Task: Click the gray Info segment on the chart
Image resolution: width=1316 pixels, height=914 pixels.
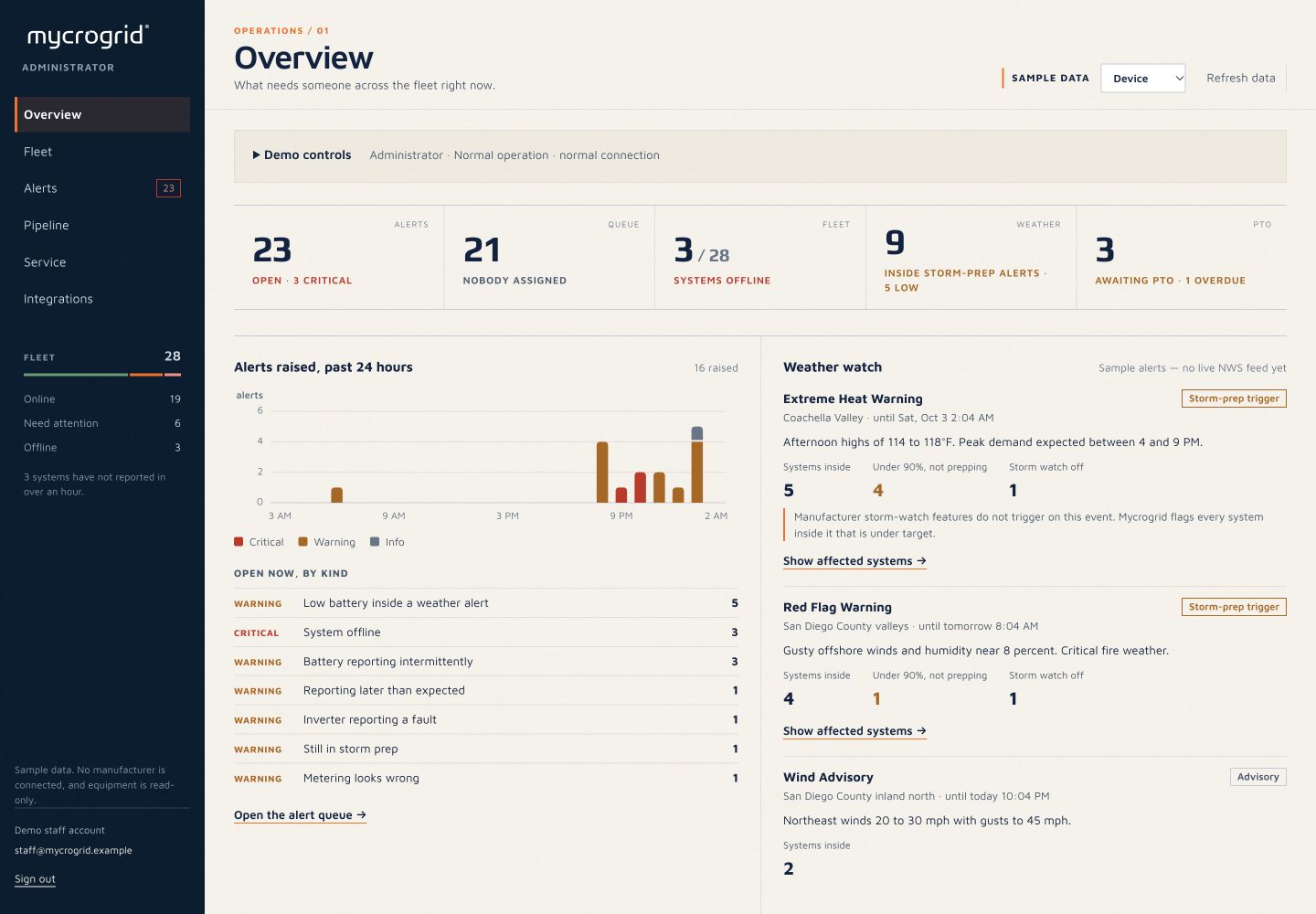Action: point(697,433)
